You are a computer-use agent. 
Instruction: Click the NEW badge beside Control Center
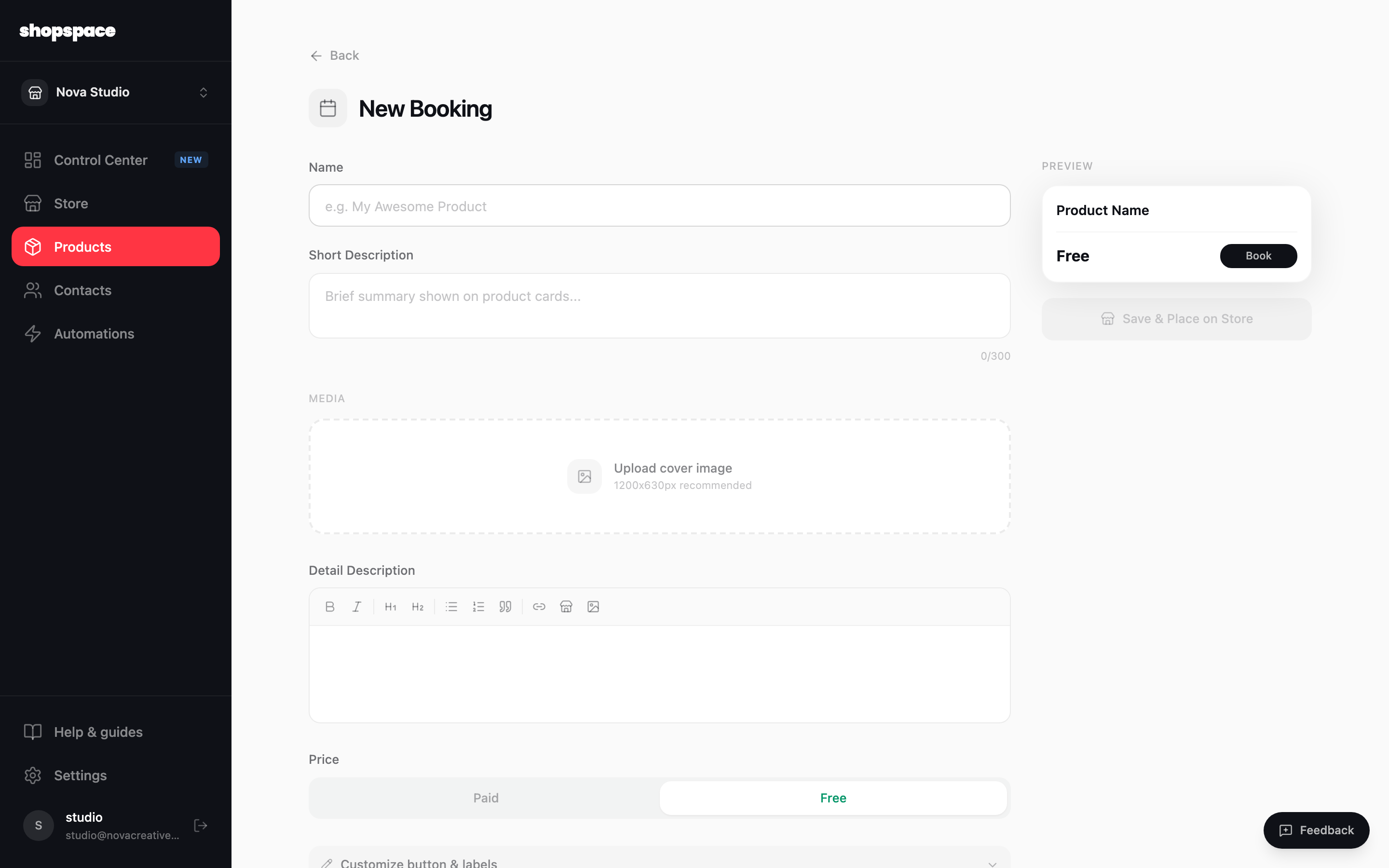coord(191,160)
